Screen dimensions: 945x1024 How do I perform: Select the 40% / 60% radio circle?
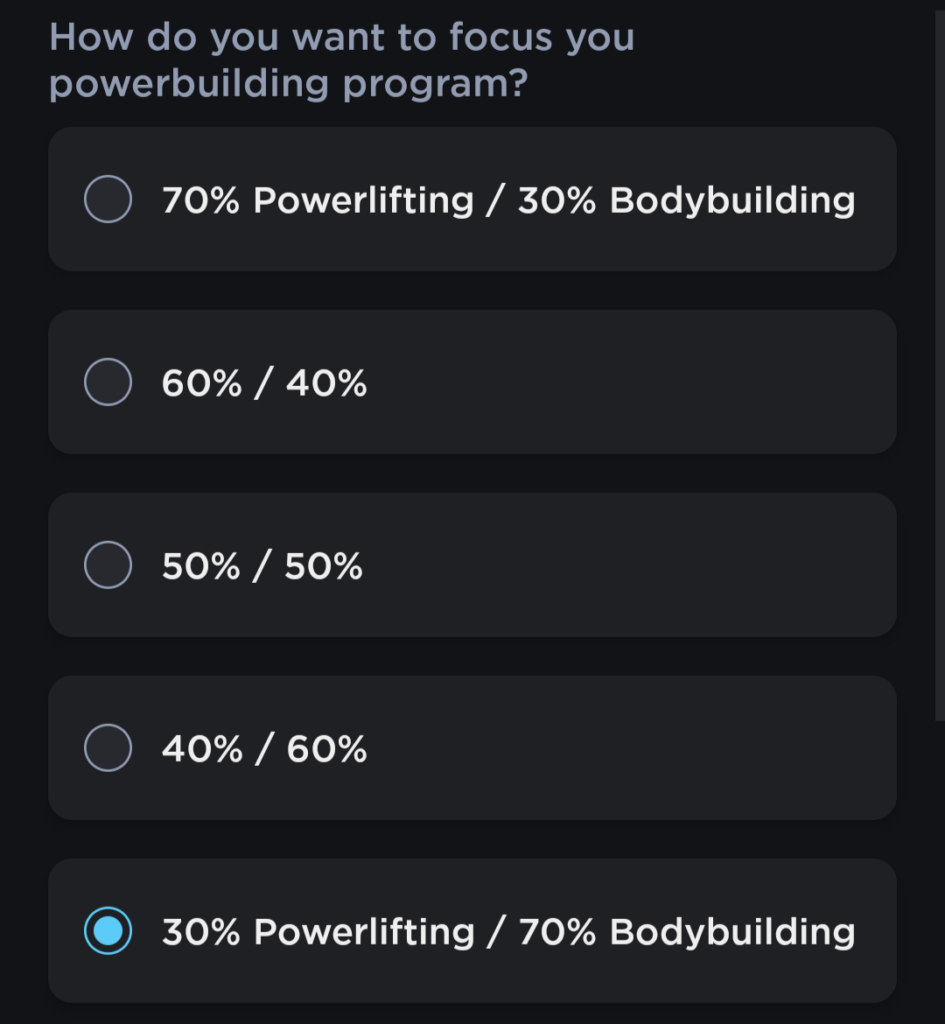tap(108, 748)
